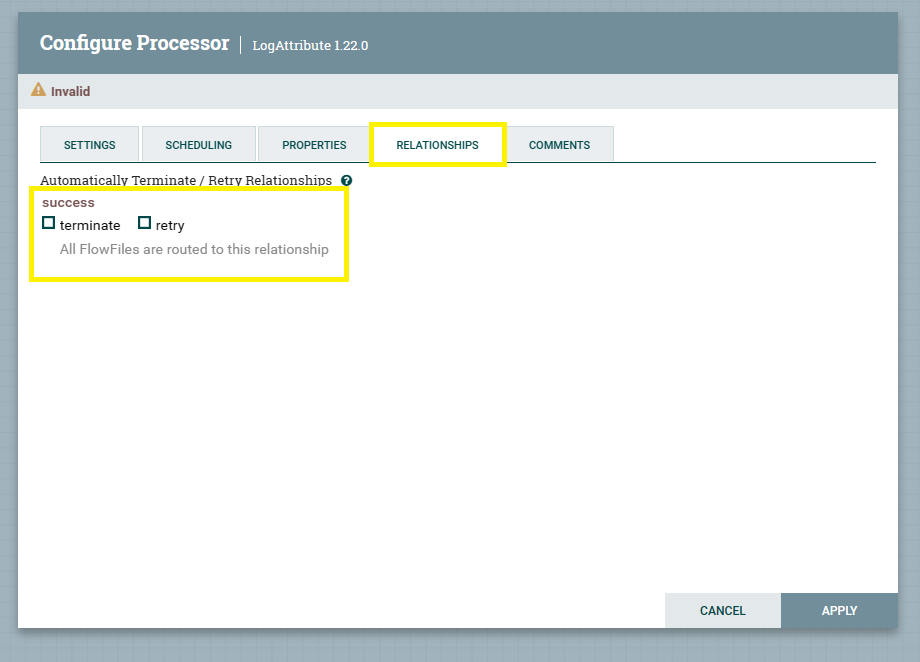Image resolution: width=920 pixels, height=662 pixels.
Task: Select the Relationships tab
Action: click(438, 144)
